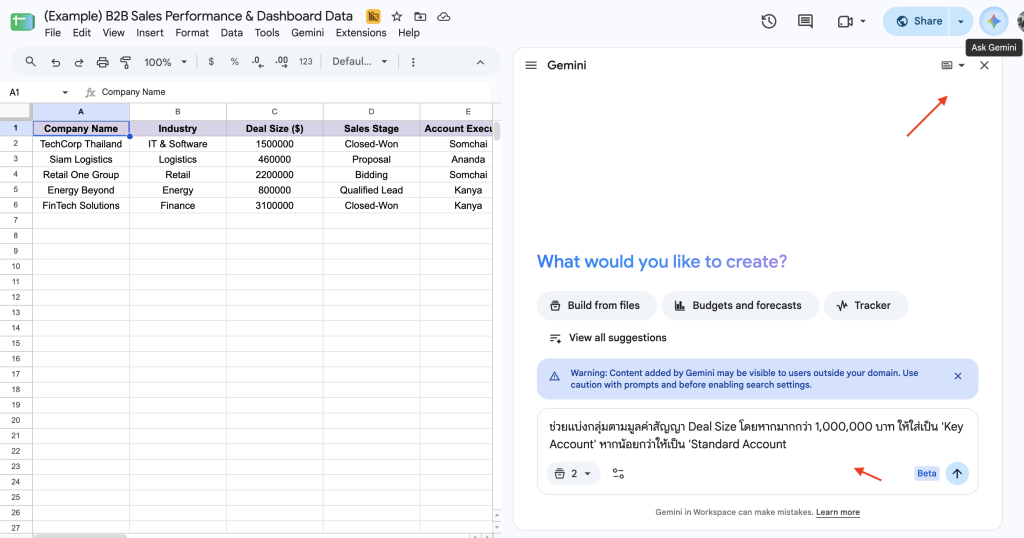1024x538 pixels.
Task: Activate the paint format tool
Action: coord(125,62)
